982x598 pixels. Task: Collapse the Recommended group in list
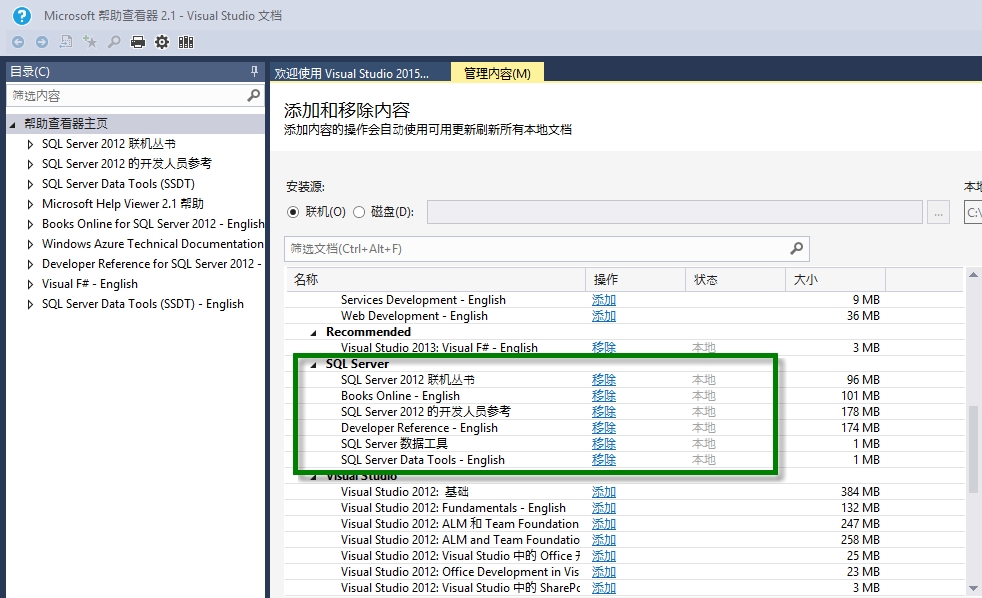point(314,333)
